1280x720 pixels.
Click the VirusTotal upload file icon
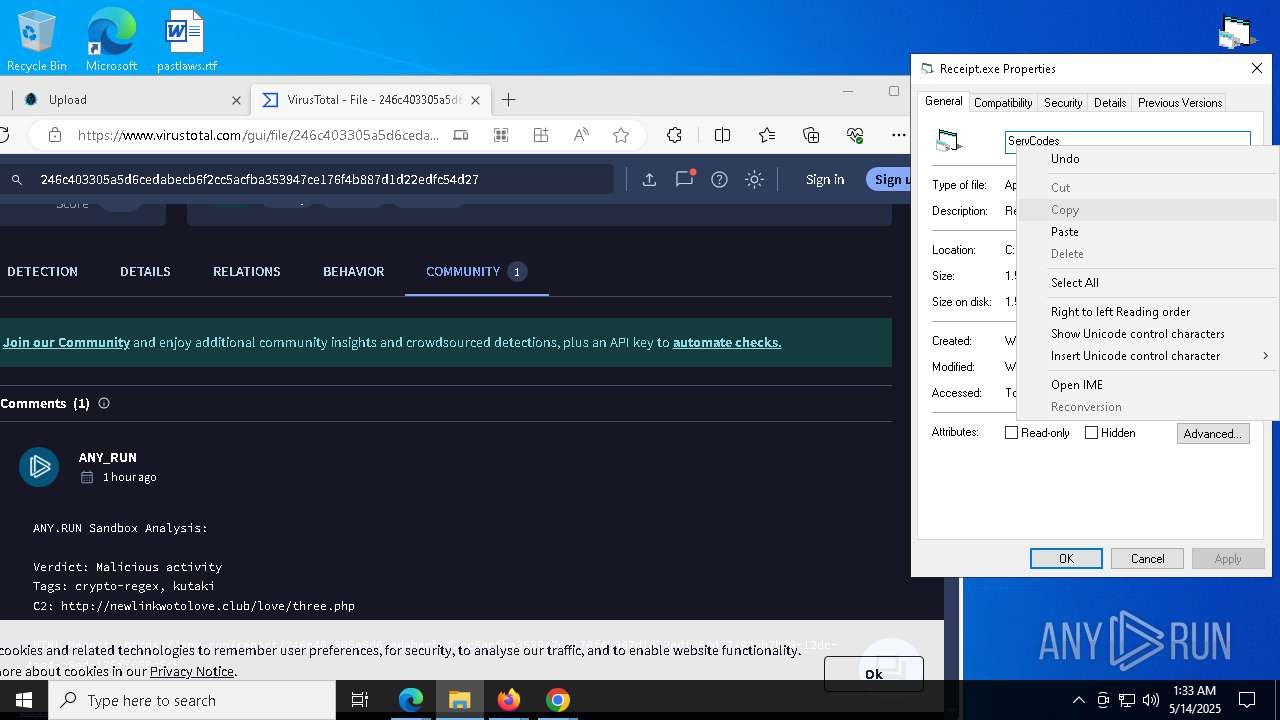click(649, 179)
